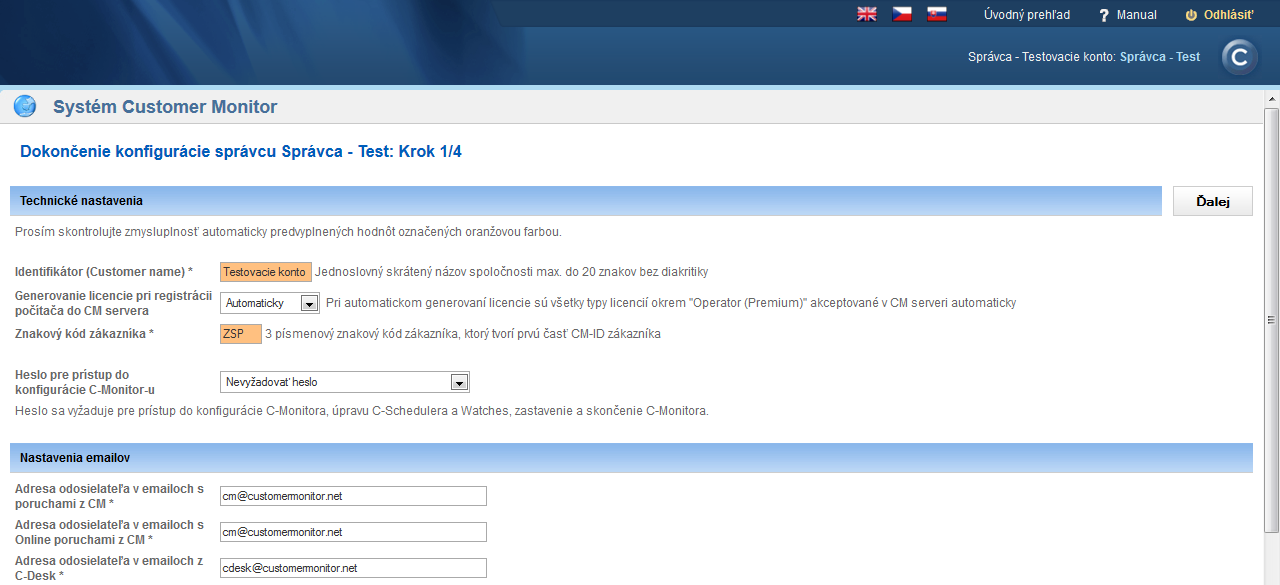Click the Odhlásiť power icon

point(1190,15)
